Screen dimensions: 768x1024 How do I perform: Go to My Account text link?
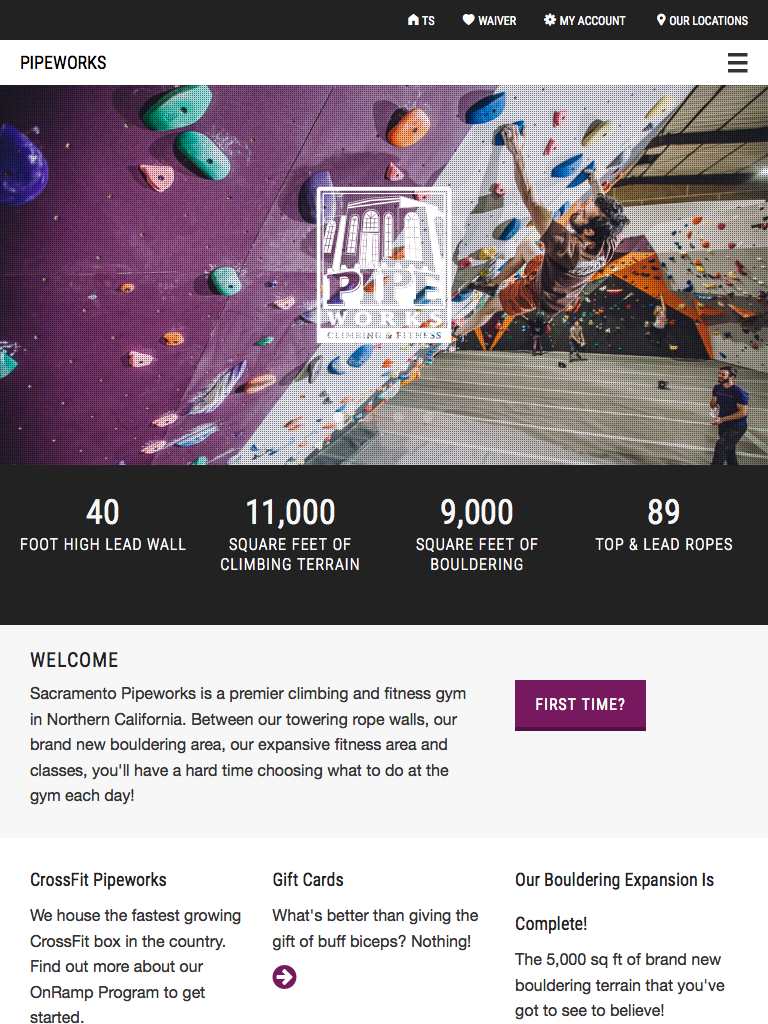tap(592, 20)
